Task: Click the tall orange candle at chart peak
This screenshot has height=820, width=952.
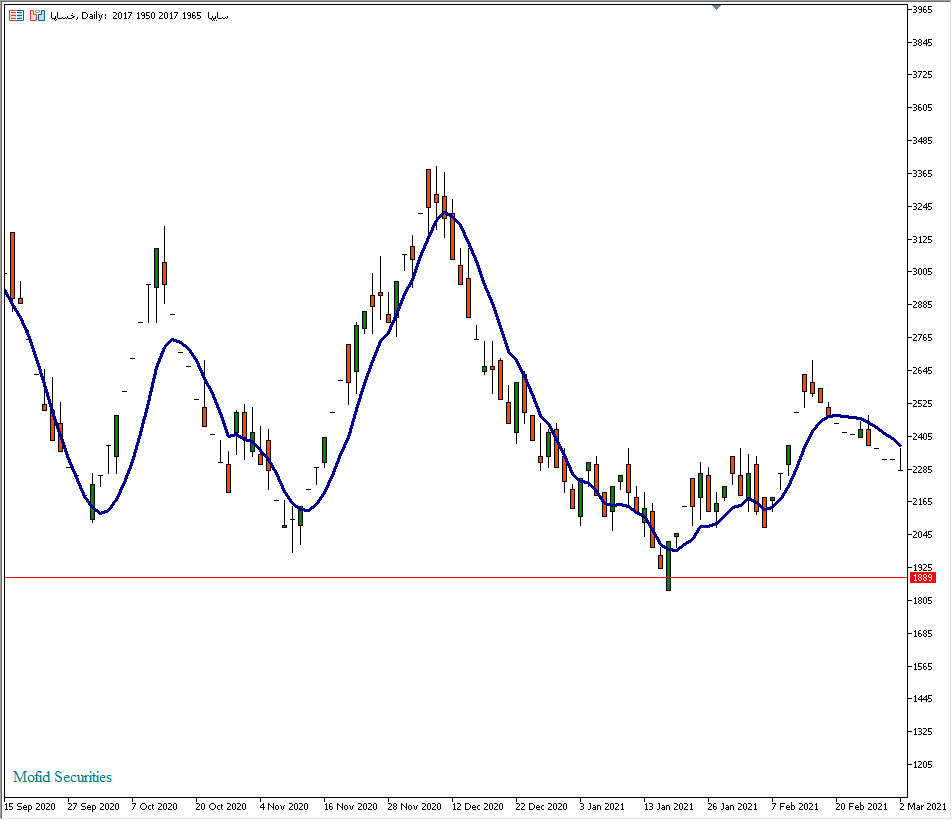Action: coord(428,187)
